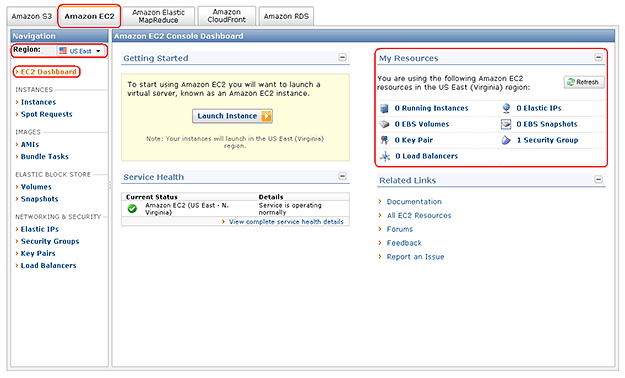Click the Elastic IPs globe icon
This screenshot has height=378, width=625.
(506, 108)
